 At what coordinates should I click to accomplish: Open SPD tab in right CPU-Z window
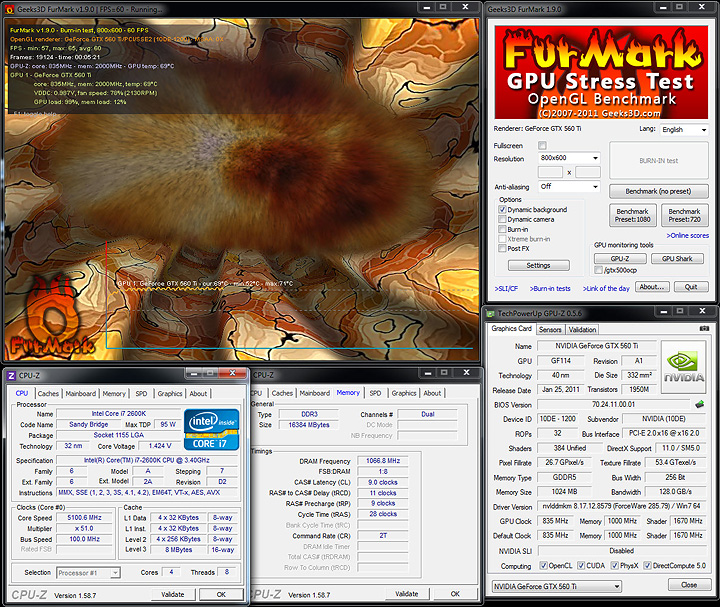[x=376, y=393]
